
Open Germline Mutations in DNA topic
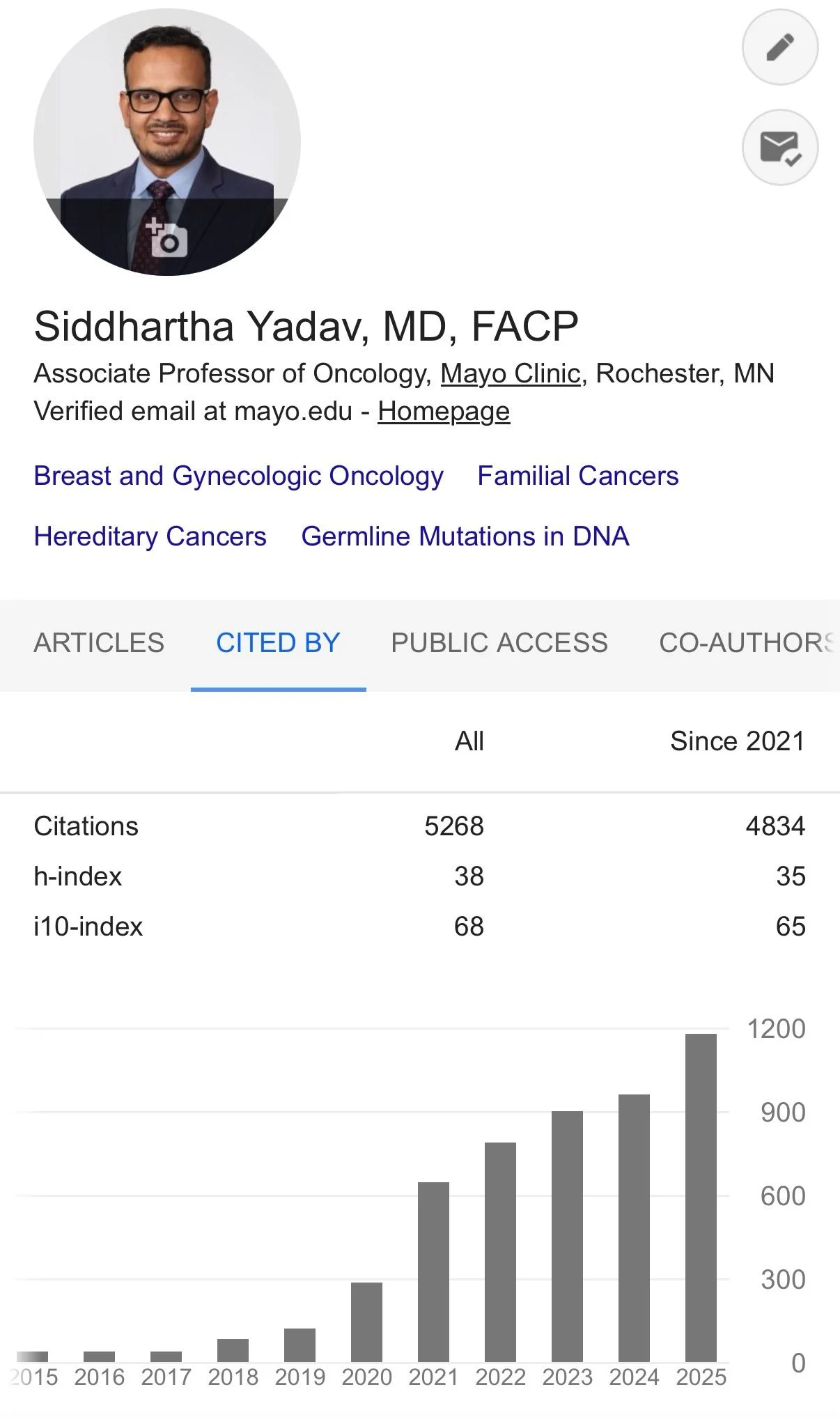point(465,536)
